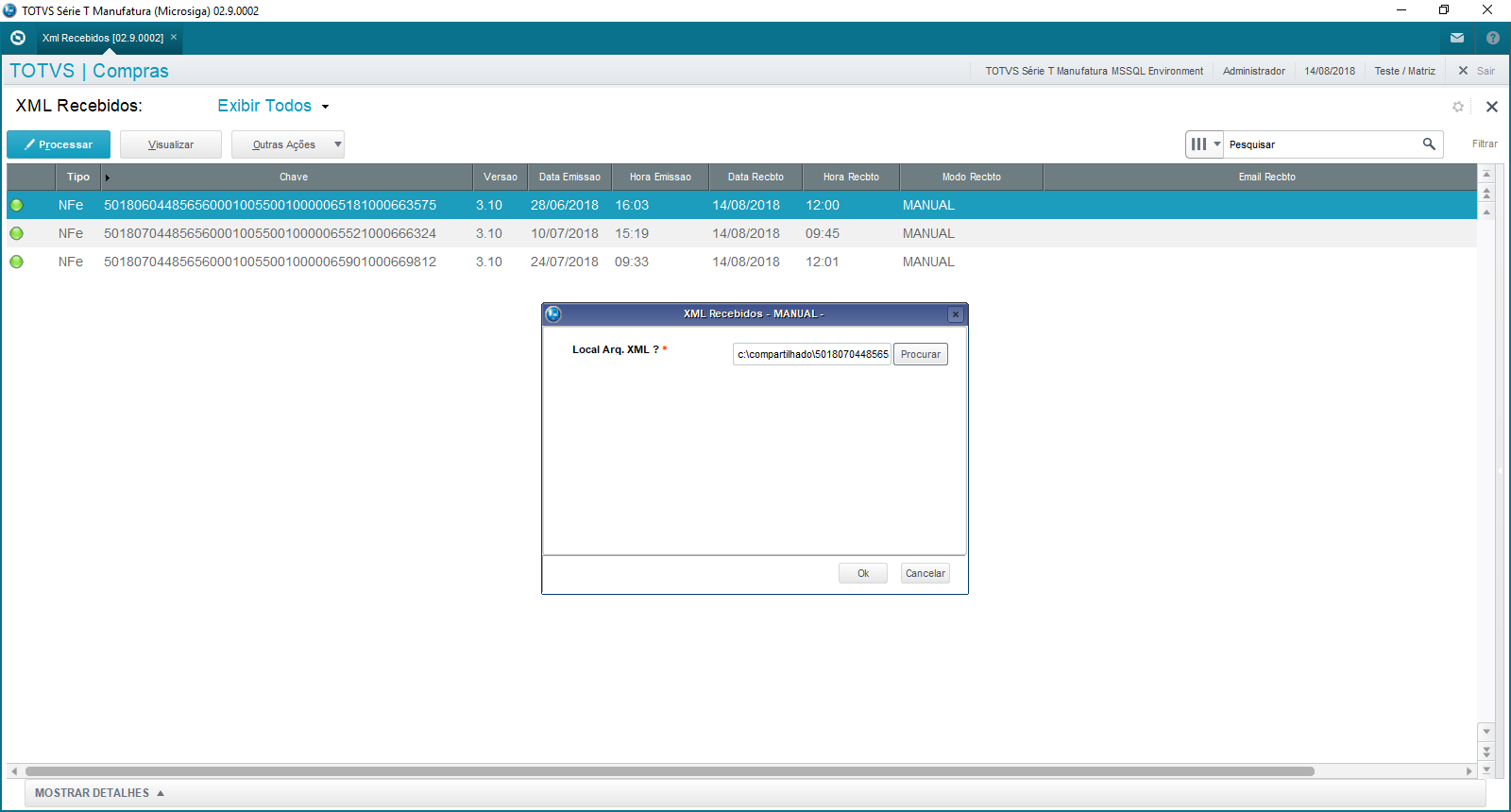Click the Local Arq. XML path field
1511x812 pixels.
coord(812,354)
